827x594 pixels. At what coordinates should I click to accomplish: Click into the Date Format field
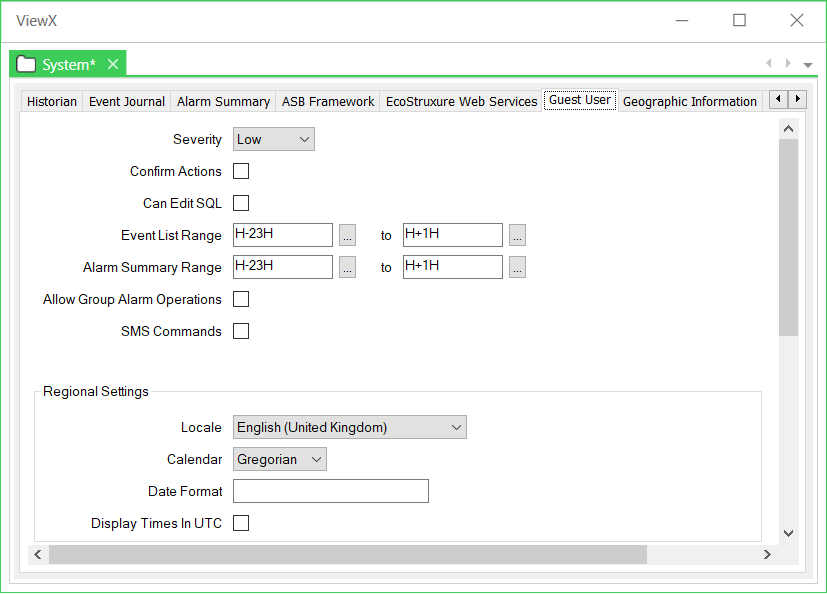330,492
